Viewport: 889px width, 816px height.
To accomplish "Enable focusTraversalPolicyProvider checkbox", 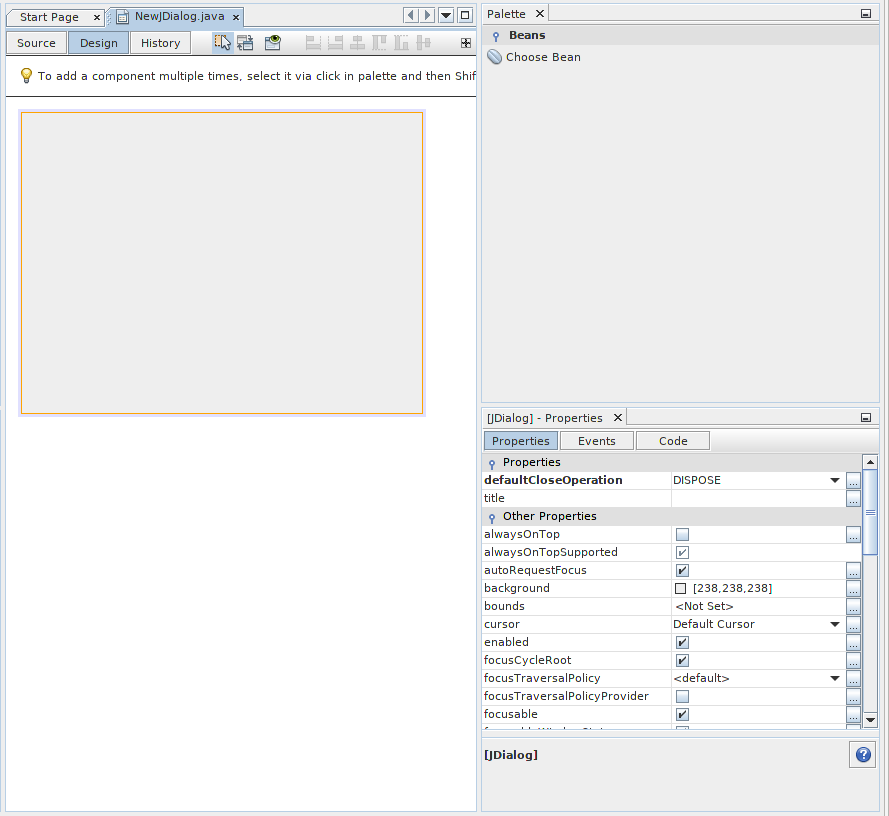I will pos(682,696).
